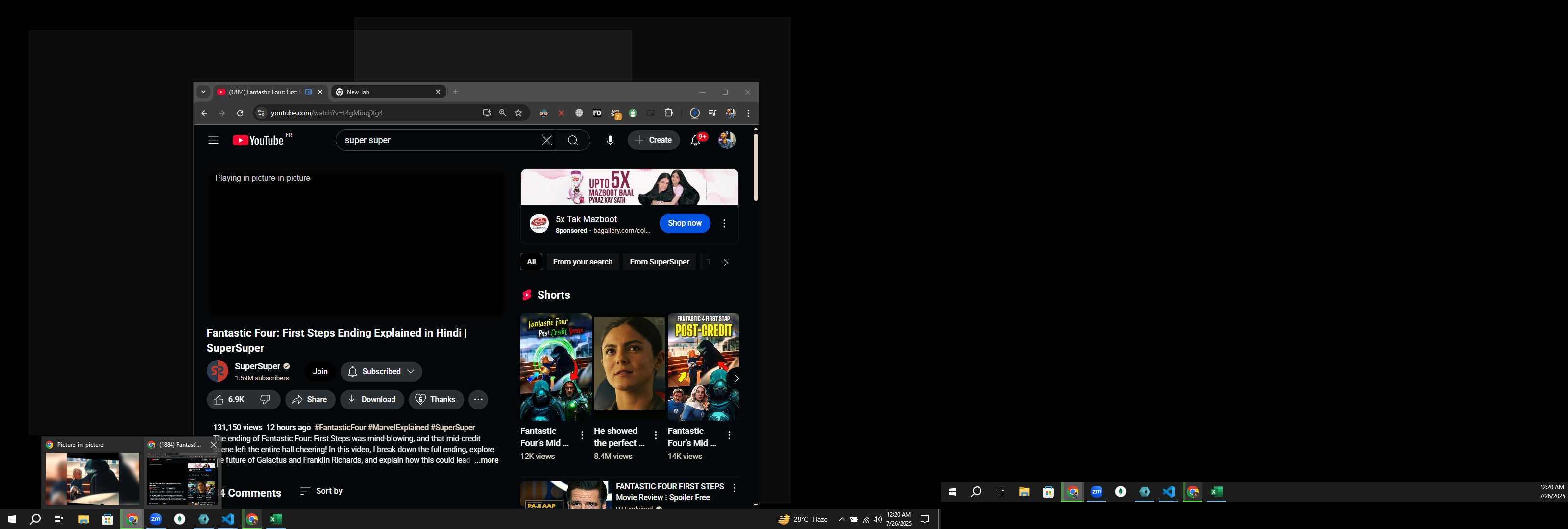Send Thanks to the creator
Image resolution: width=1568 pixels, height=529 pixels.
[x=436, y=399]
